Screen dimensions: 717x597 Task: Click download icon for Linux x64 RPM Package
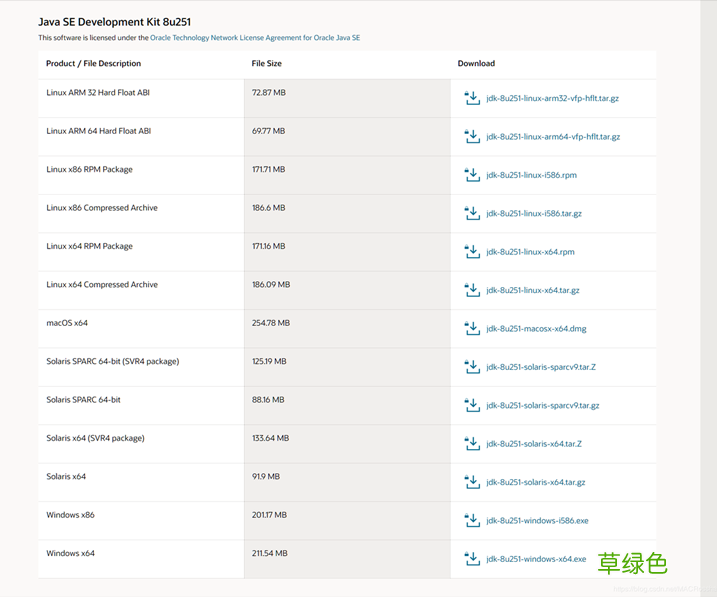tap(472, 252)
